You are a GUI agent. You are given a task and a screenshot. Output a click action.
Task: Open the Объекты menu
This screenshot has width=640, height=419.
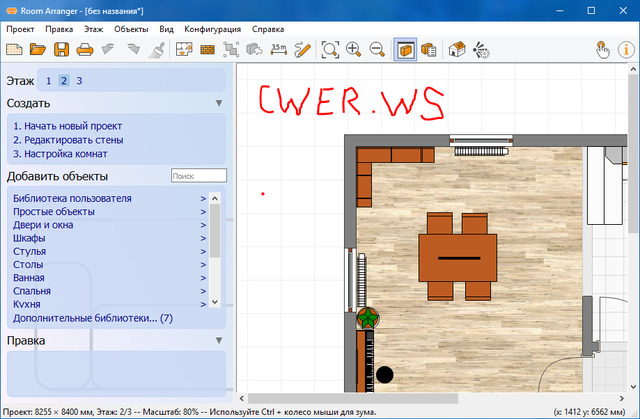coord(131,29)
